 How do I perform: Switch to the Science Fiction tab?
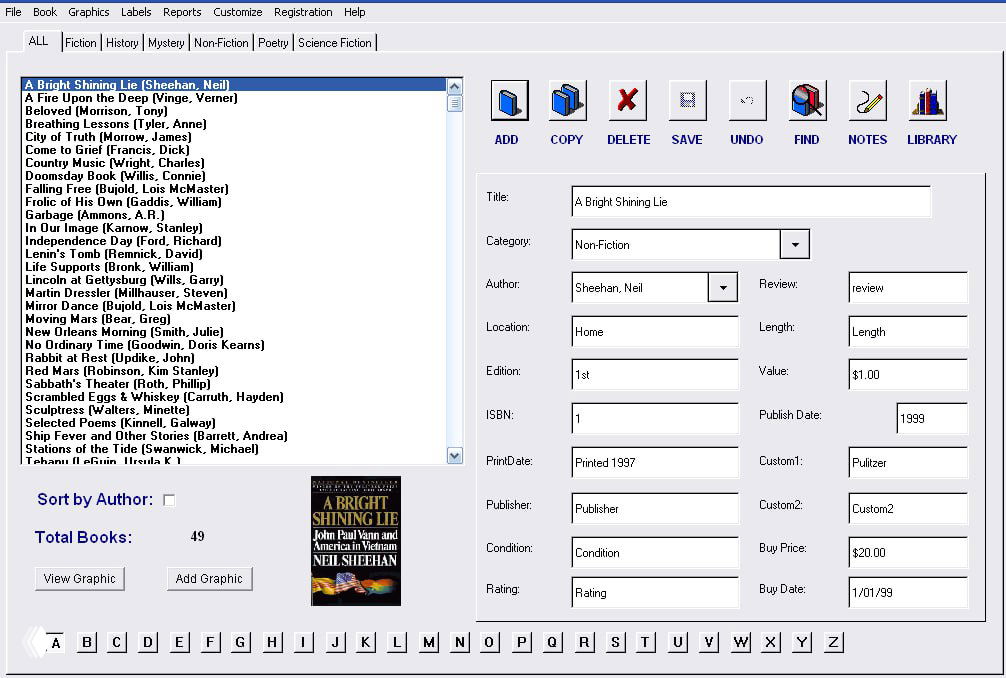coord(334,43)
